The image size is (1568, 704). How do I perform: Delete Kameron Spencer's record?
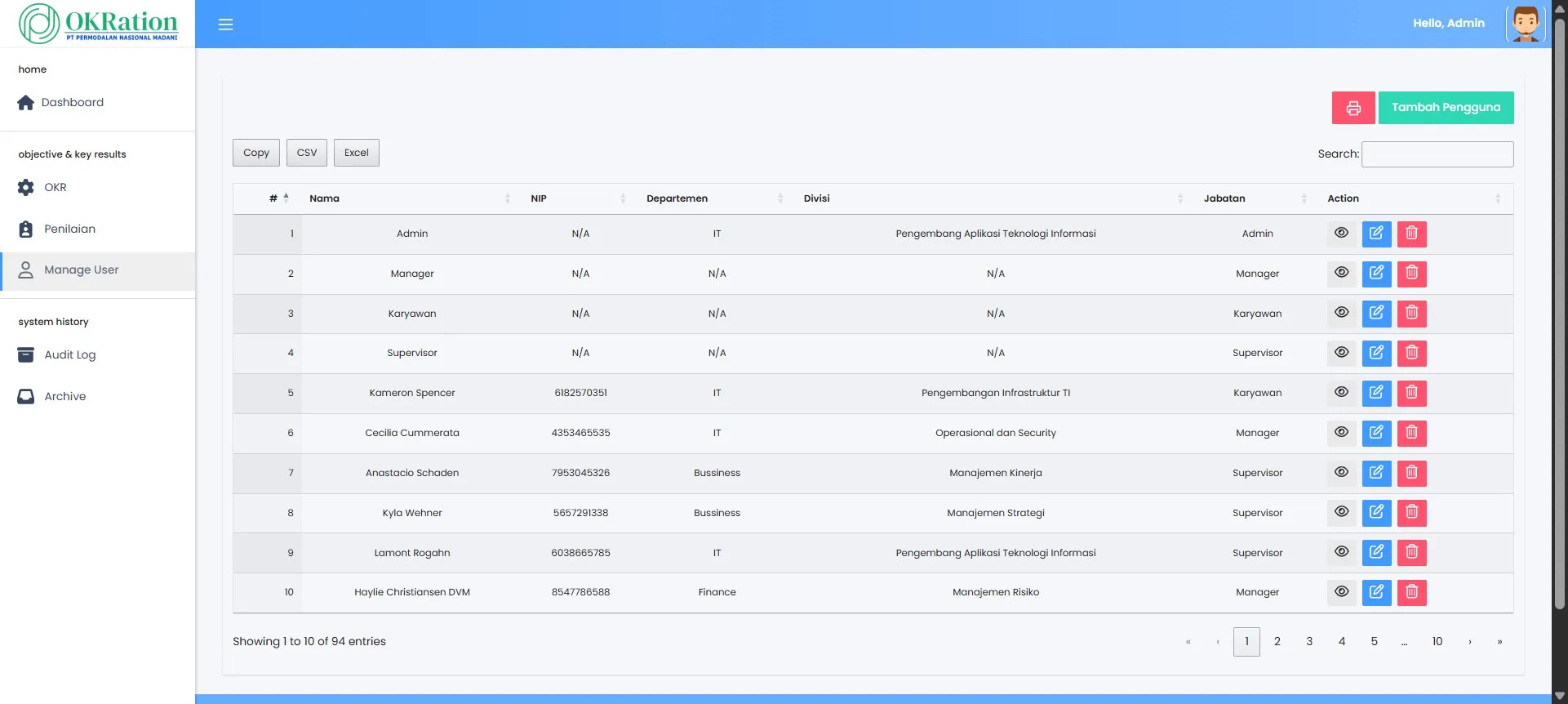(1412, 393)
